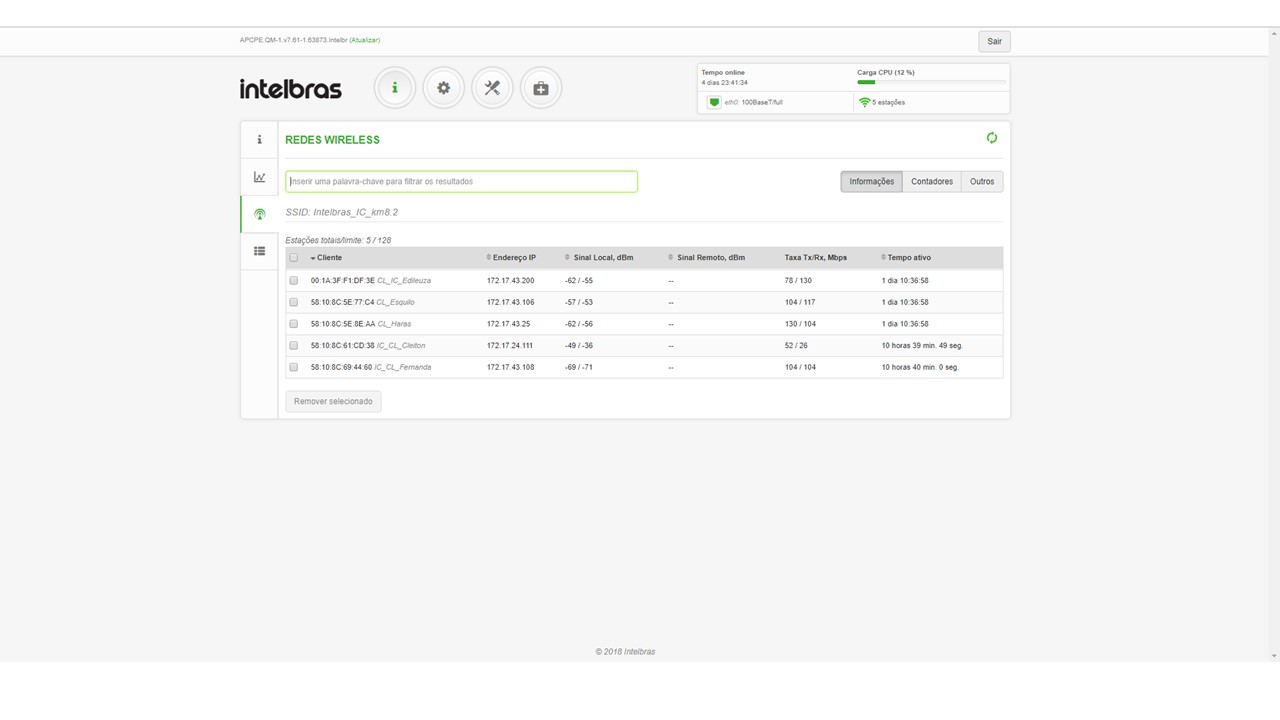The image size is (1280, 720).
Task: Sort by Sinal Local, dBm column
Action: point(599,258)
